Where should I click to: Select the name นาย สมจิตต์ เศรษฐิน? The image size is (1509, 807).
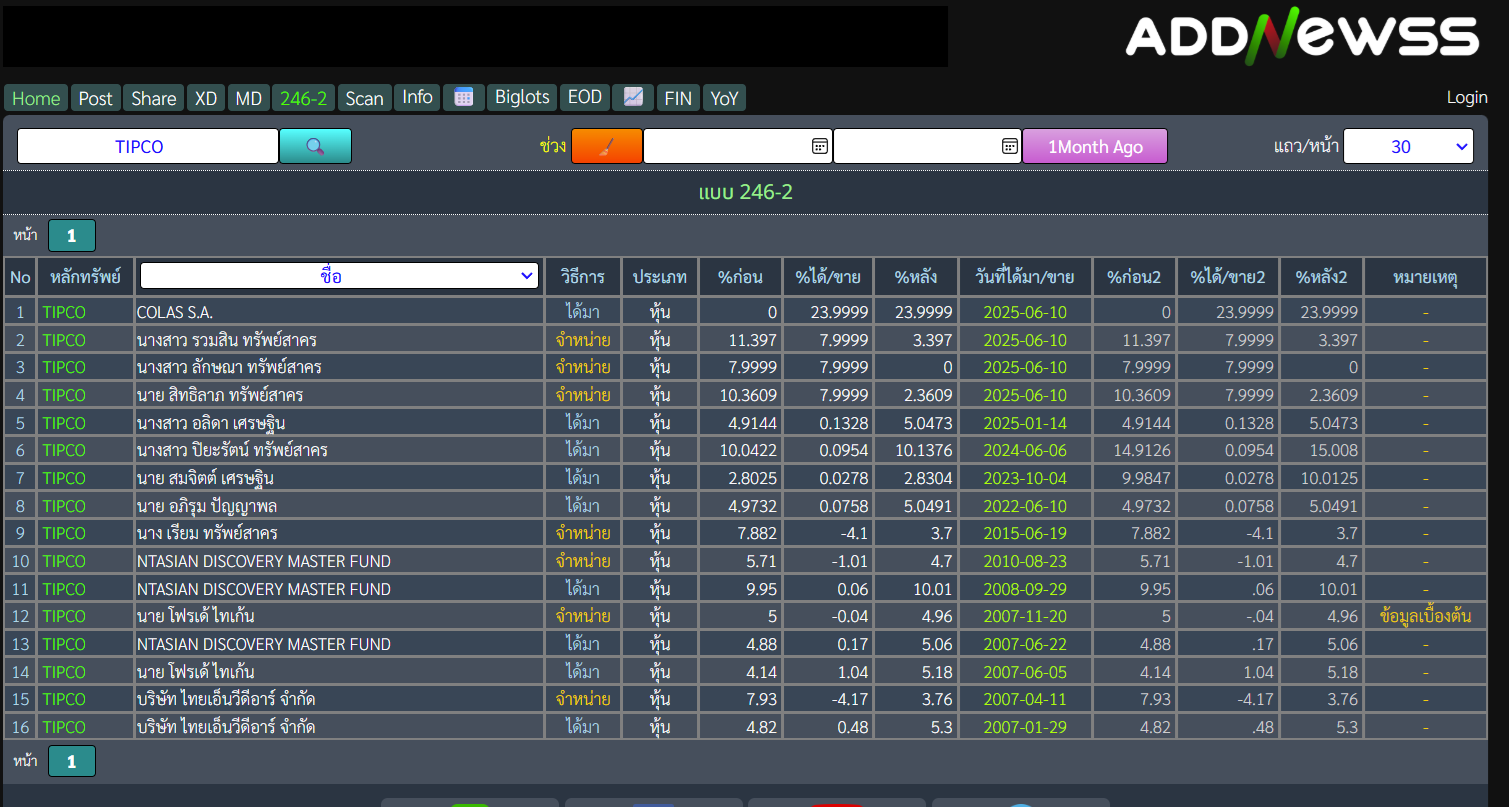(x=205, y=478)
